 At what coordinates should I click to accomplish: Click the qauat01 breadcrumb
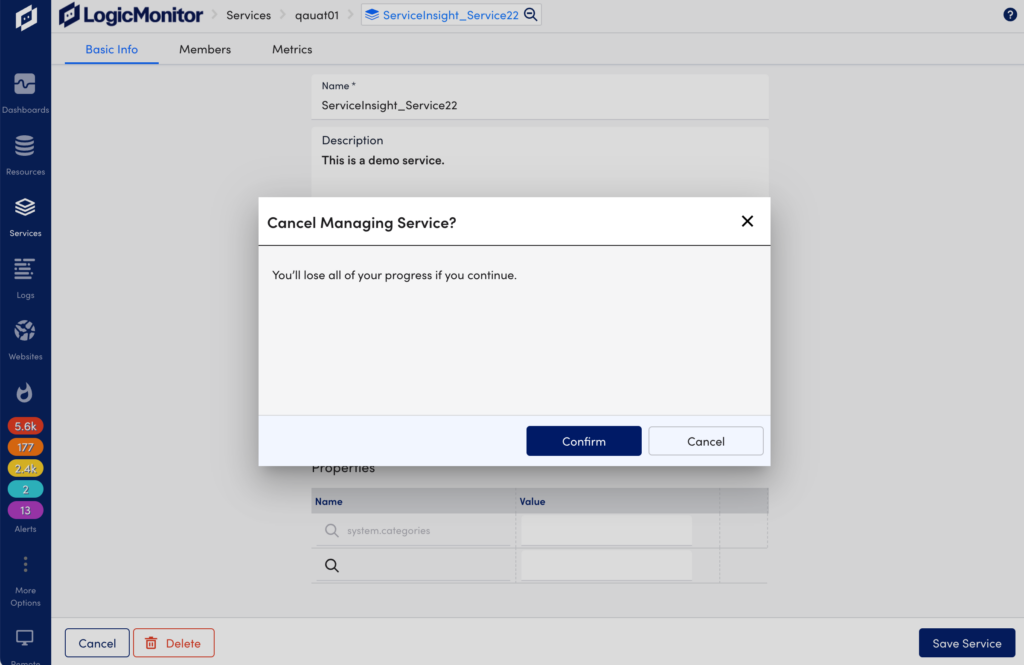point(317,14)
